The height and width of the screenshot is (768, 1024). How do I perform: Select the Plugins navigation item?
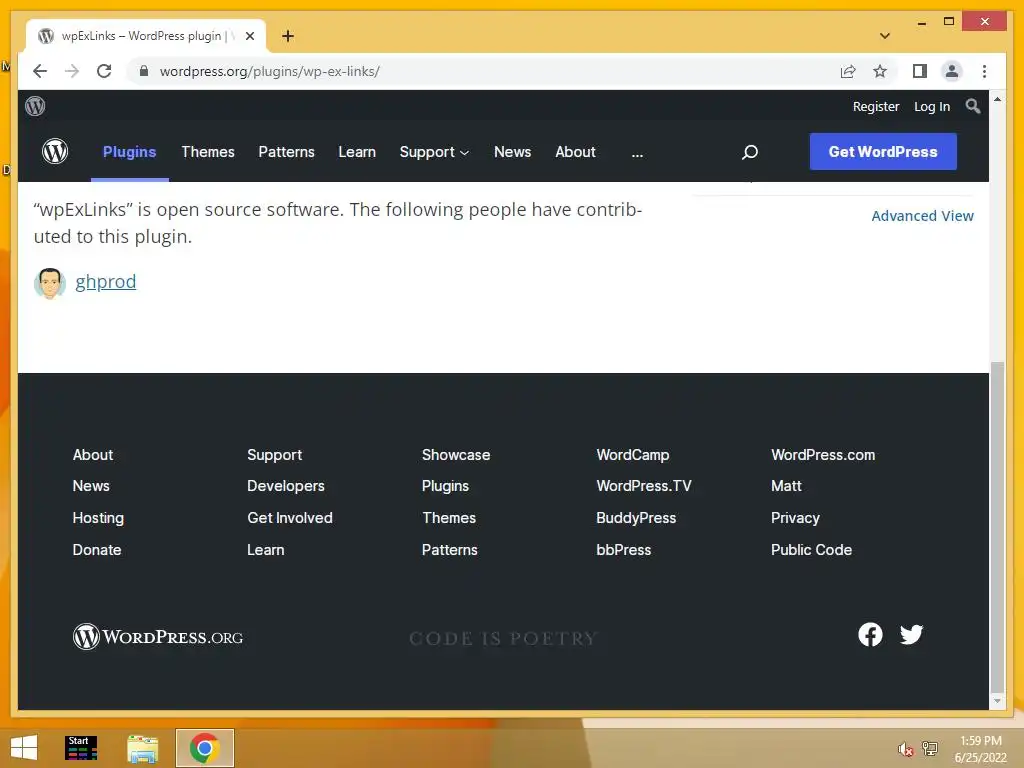coord(129,152)
